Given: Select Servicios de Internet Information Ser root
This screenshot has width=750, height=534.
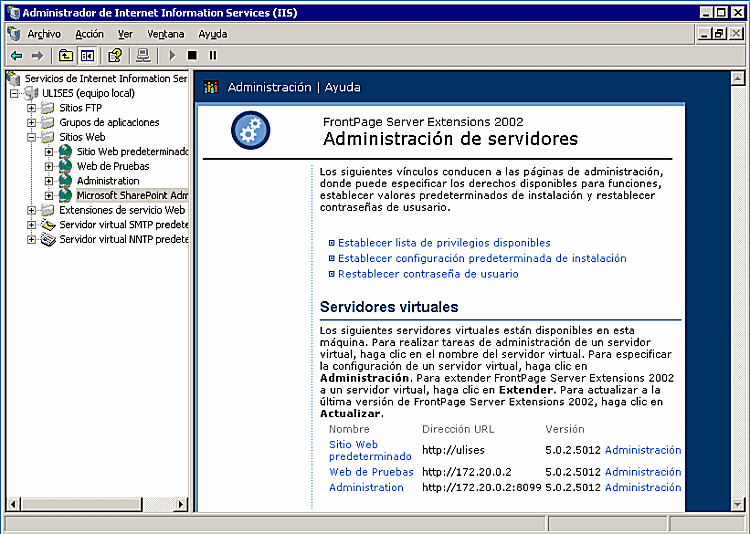Looking at the screenshot, I should 106,78.
